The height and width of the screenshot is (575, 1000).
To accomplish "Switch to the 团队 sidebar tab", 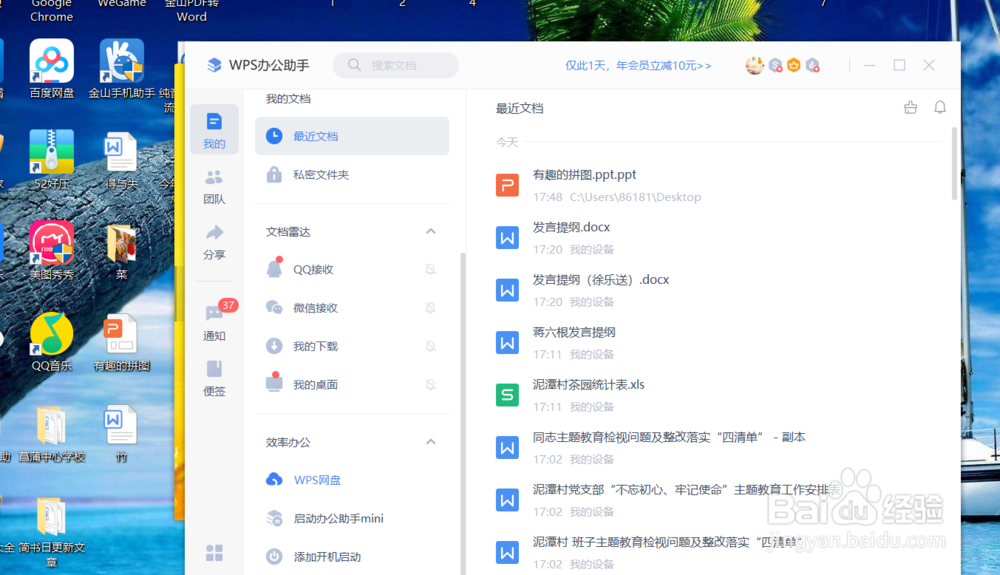I will tap(214, 187).
